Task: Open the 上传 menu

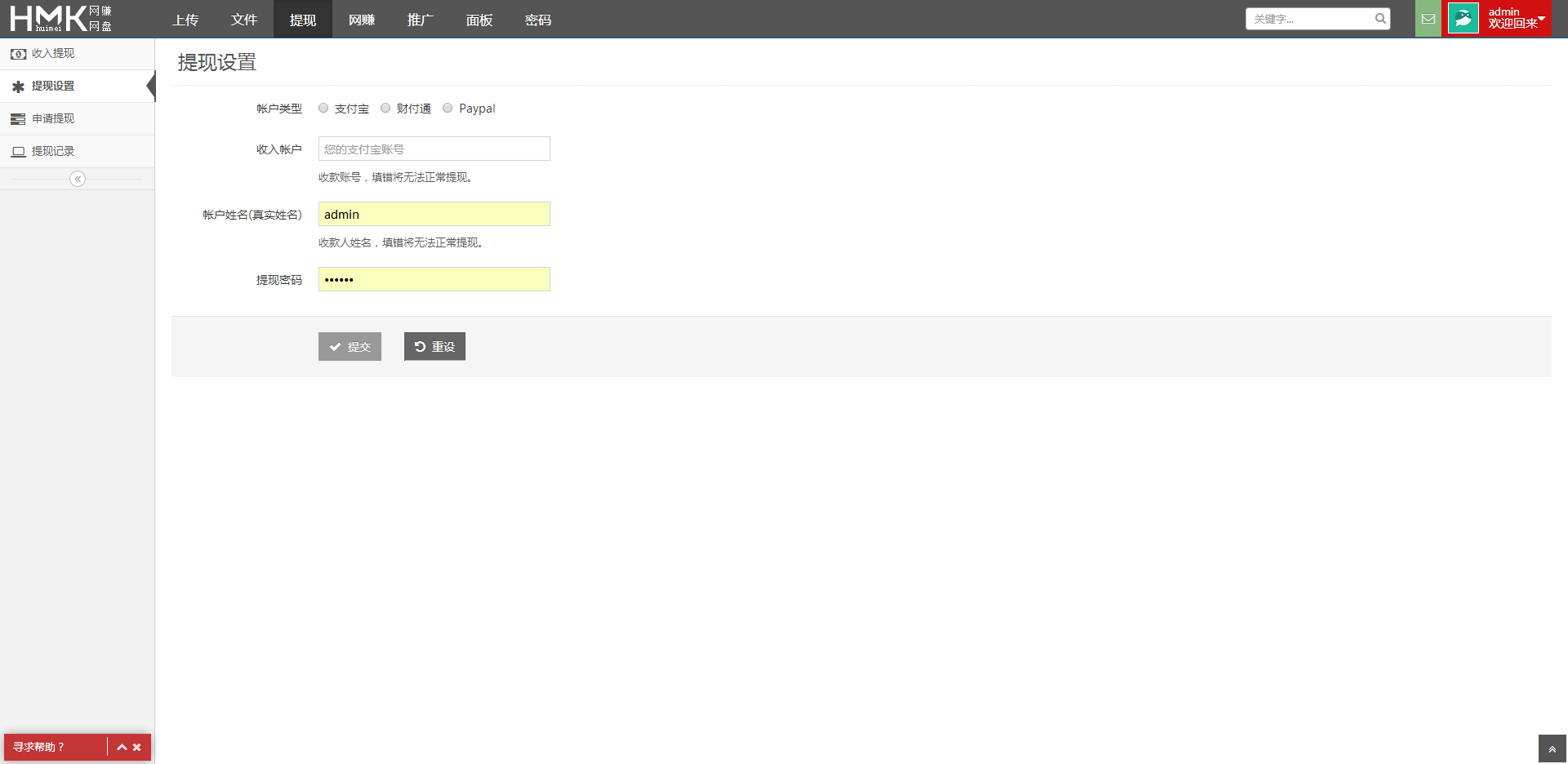Action: pyautogui.click(x=185, y=20)
